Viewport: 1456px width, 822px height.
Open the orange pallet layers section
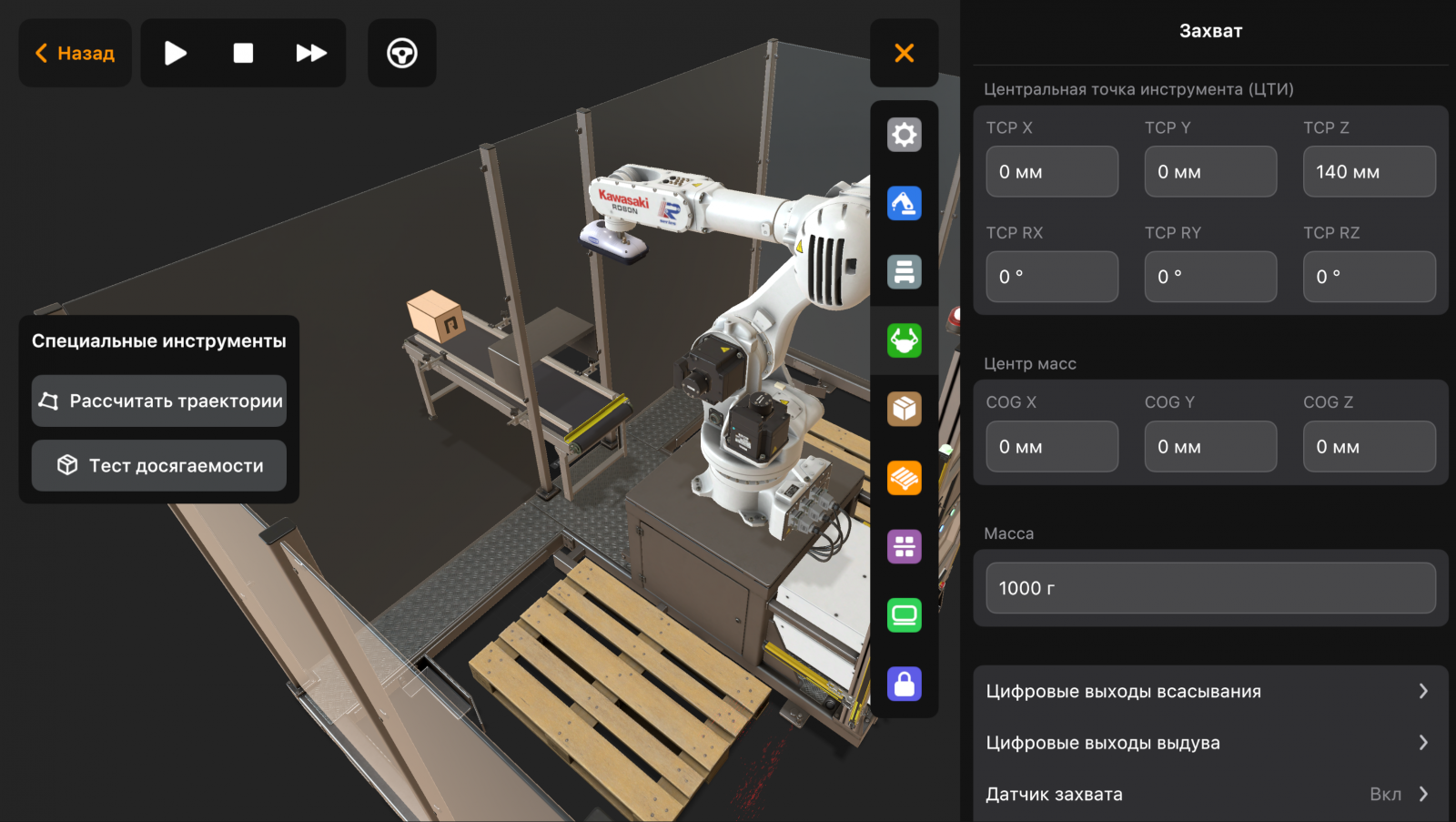pos(905,478)
